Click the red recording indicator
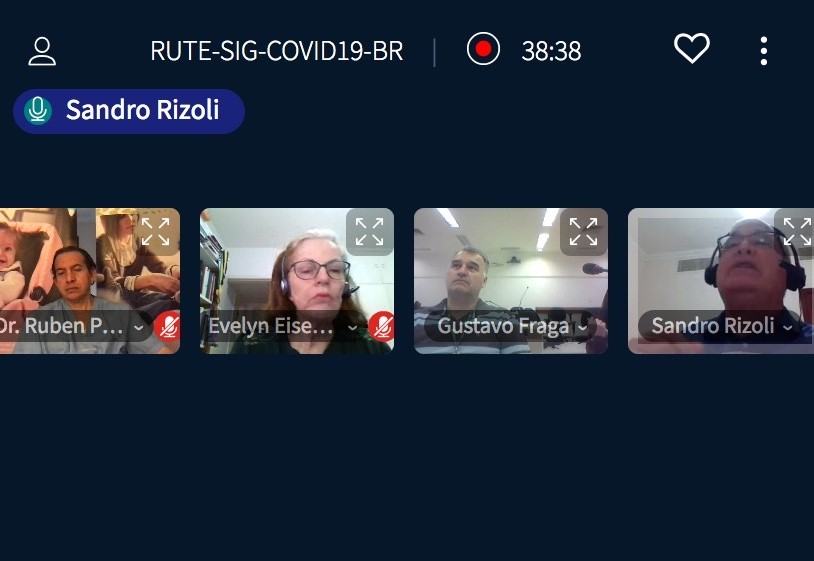This screenshot has width=814, height=561. tap(483, 49)
